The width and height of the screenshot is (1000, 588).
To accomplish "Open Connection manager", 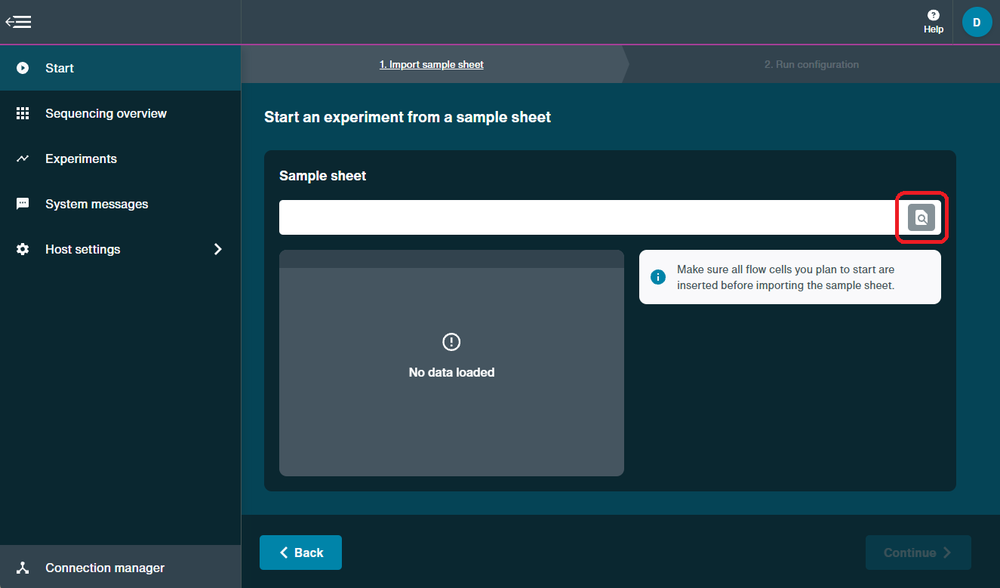I will pos(121,567).
